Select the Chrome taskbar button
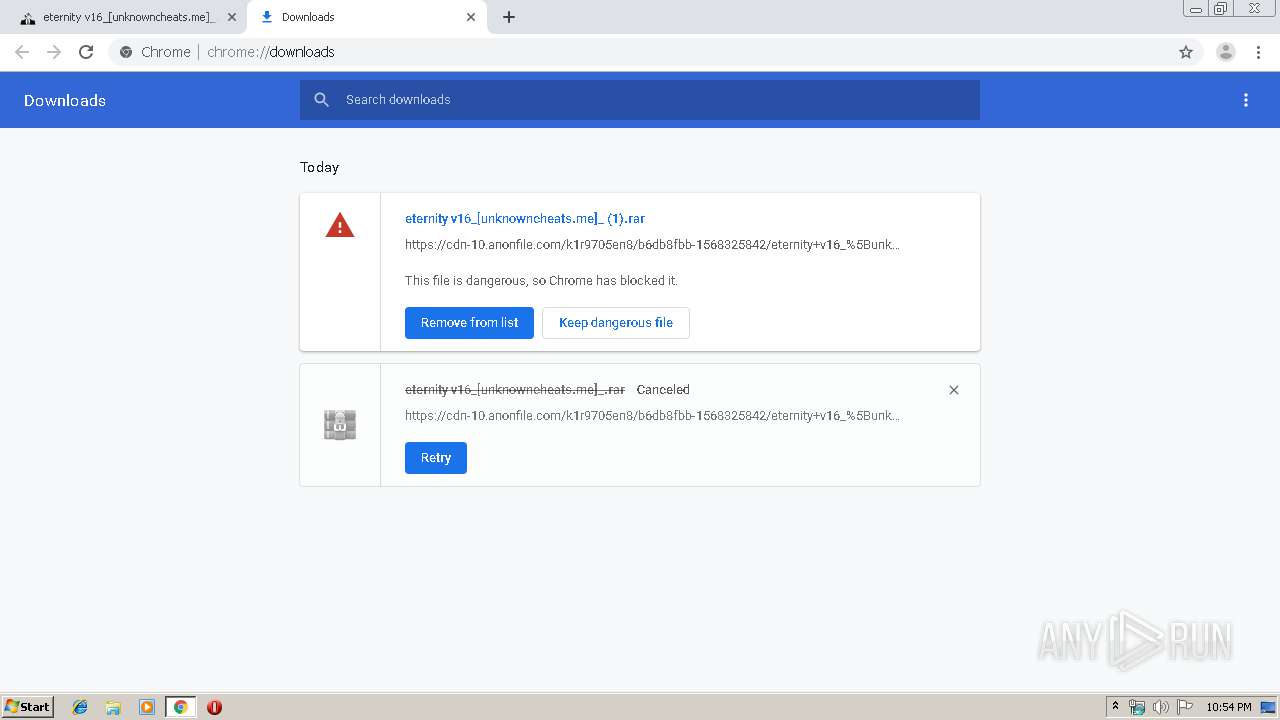1280x720 pixels. 180,707
